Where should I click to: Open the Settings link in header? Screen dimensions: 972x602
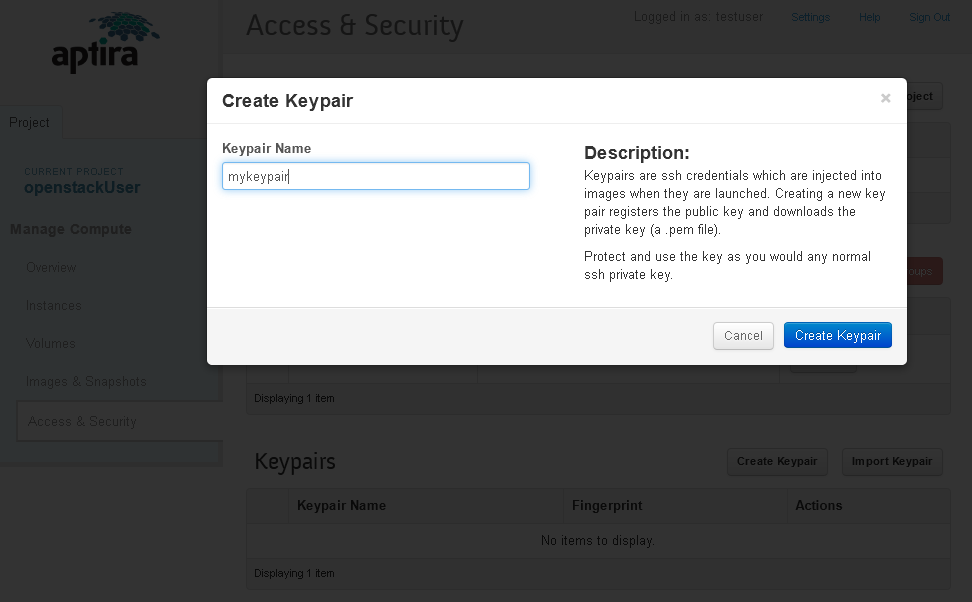tap(810, 17)
